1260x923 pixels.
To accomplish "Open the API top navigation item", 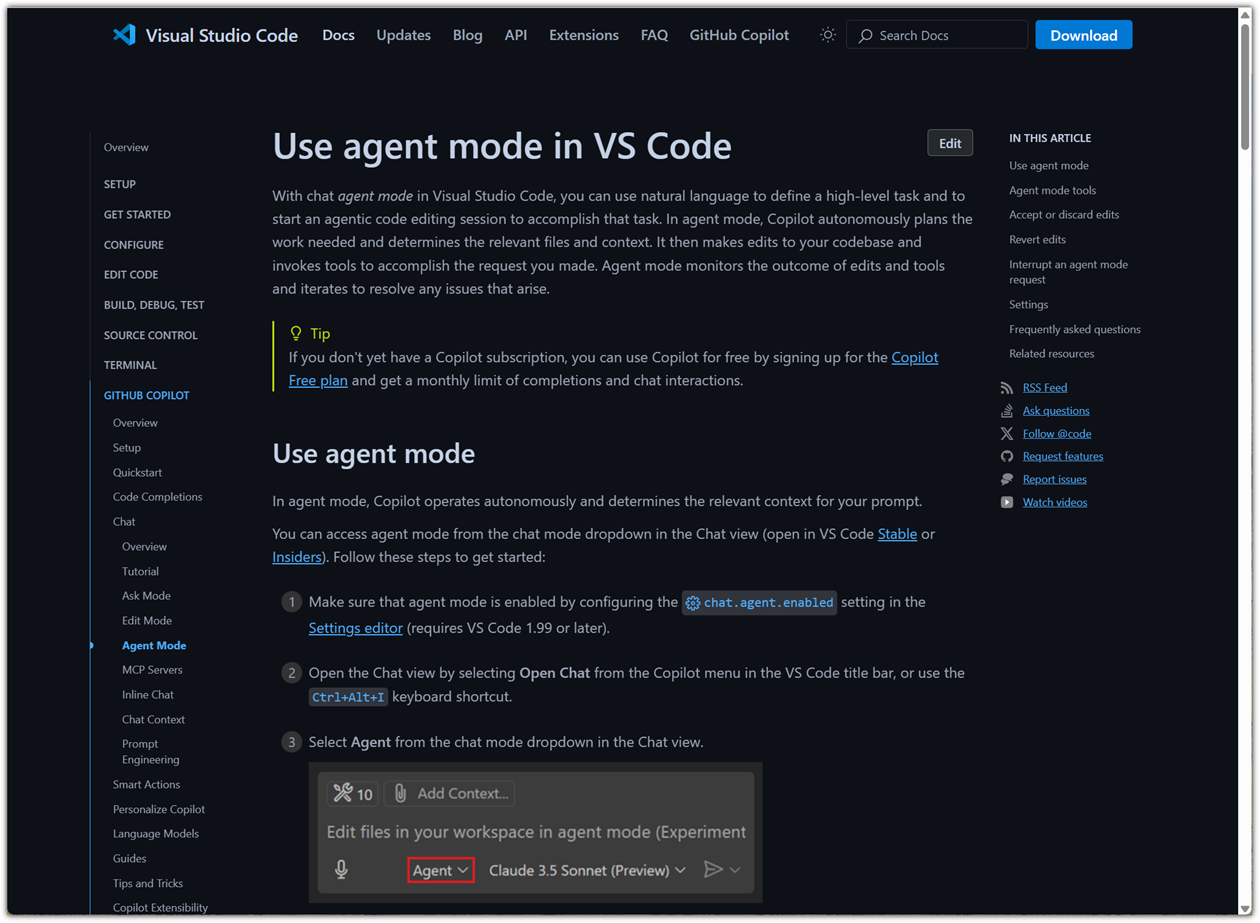I will coord(516,35).
